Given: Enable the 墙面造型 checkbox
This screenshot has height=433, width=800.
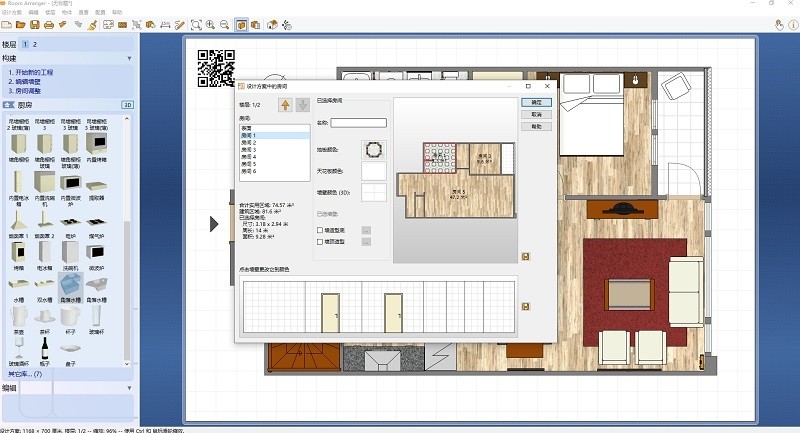Looking at the screenshot, I should pos(319,241).
